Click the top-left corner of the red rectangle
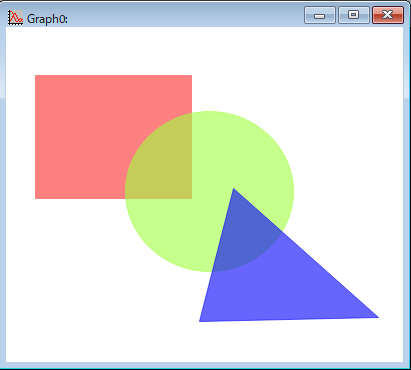 35,75
